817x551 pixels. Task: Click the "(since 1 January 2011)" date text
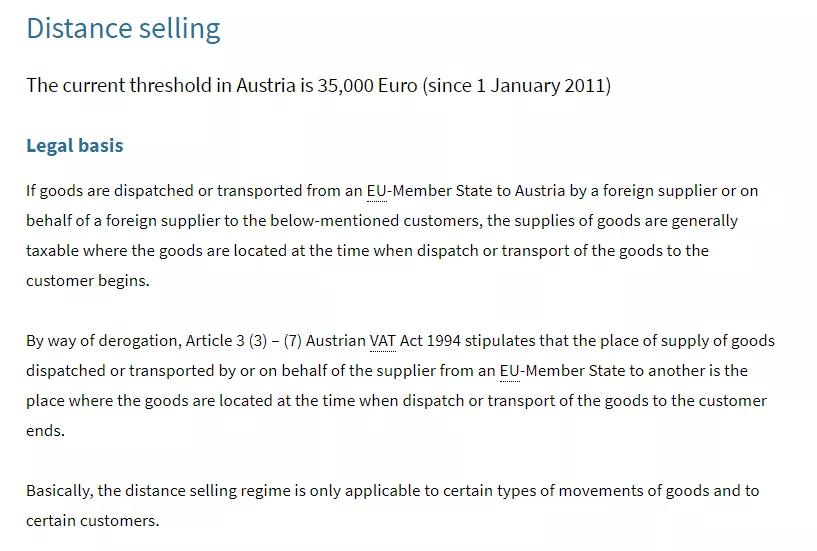(517, 85)
